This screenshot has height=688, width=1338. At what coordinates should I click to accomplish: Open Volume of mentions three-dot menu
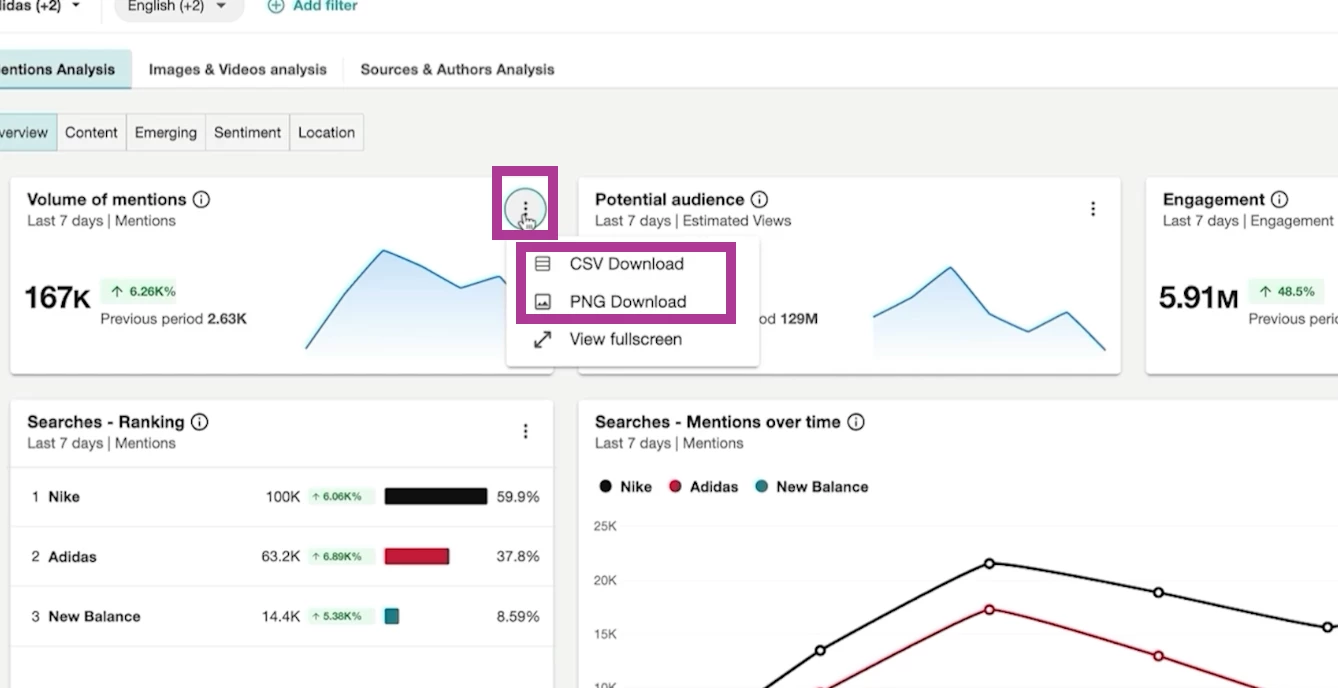pos(526,208)
